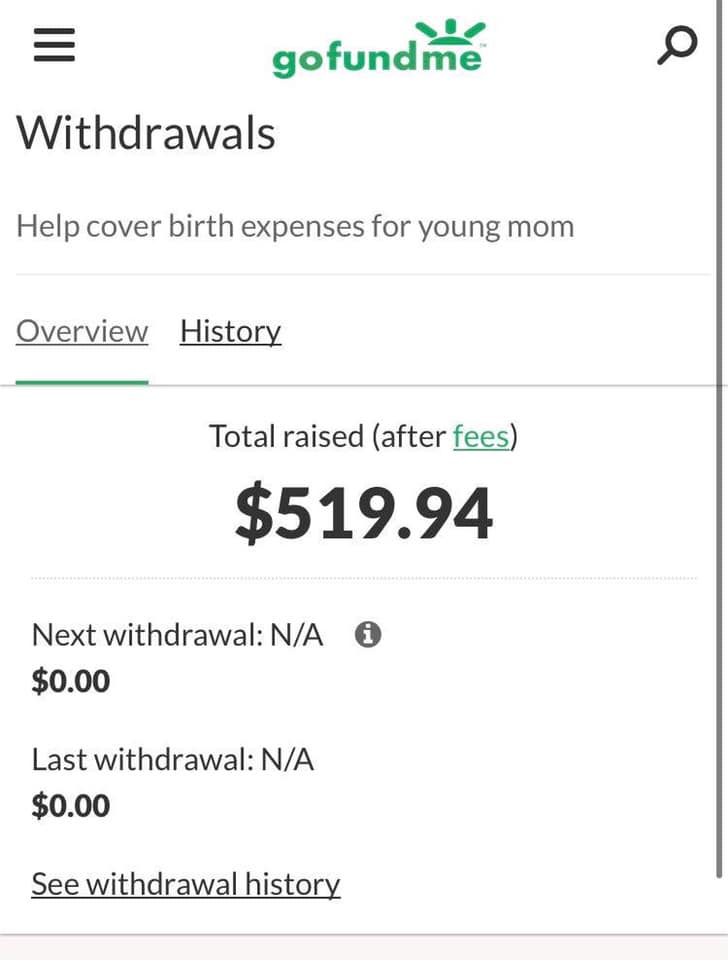Click the 'Total raised (after' label text
Screen dimensions: 728x960
pos(328,436)
